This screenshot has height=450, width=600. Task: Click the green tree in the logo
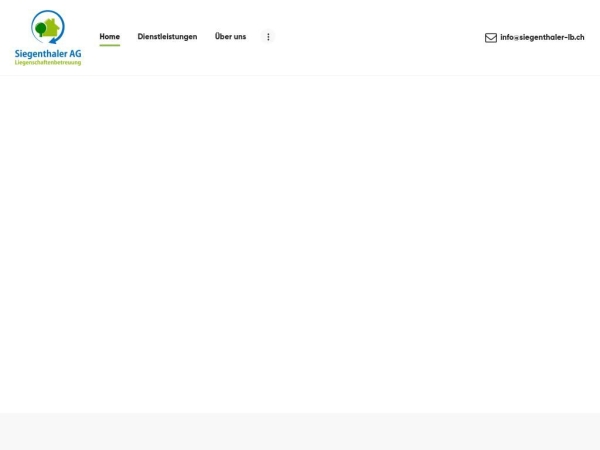point(42,29)
